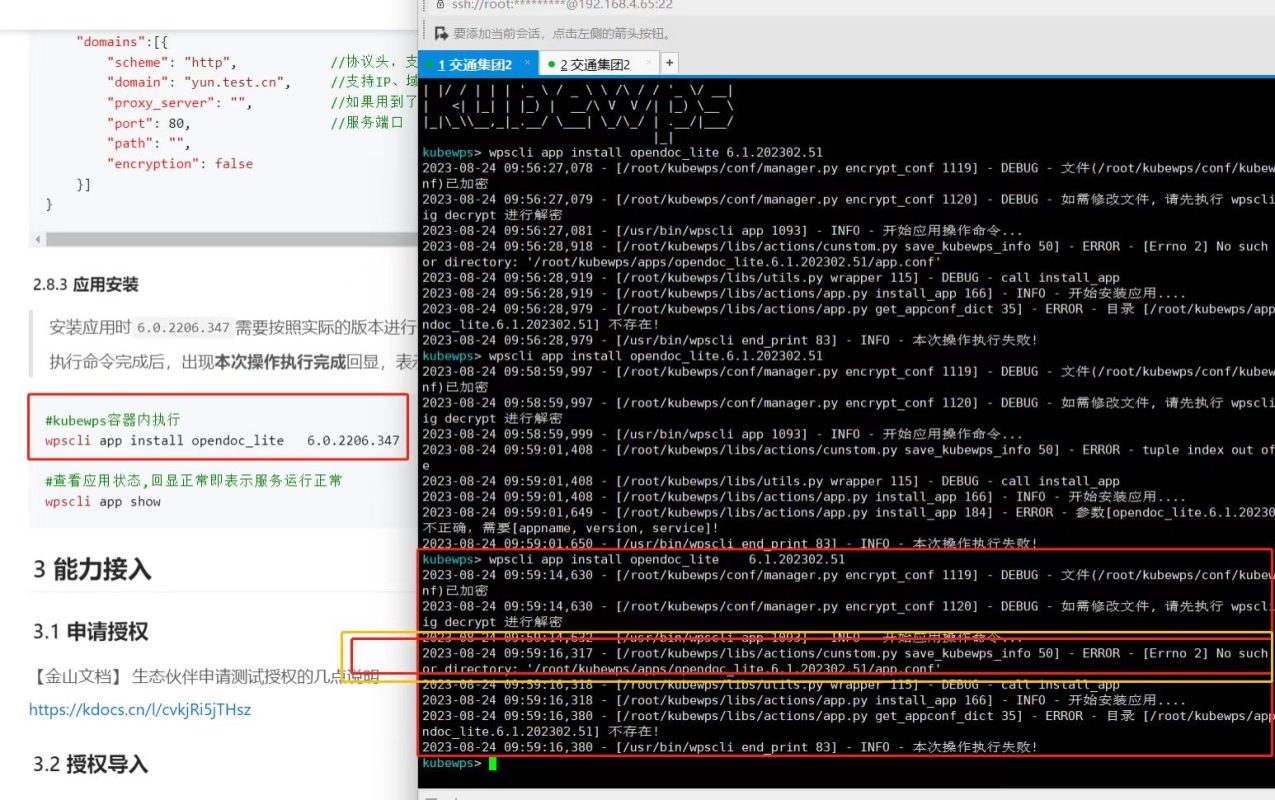
Task: Click the green status dot on tab 2
Action: pos(551,65)
